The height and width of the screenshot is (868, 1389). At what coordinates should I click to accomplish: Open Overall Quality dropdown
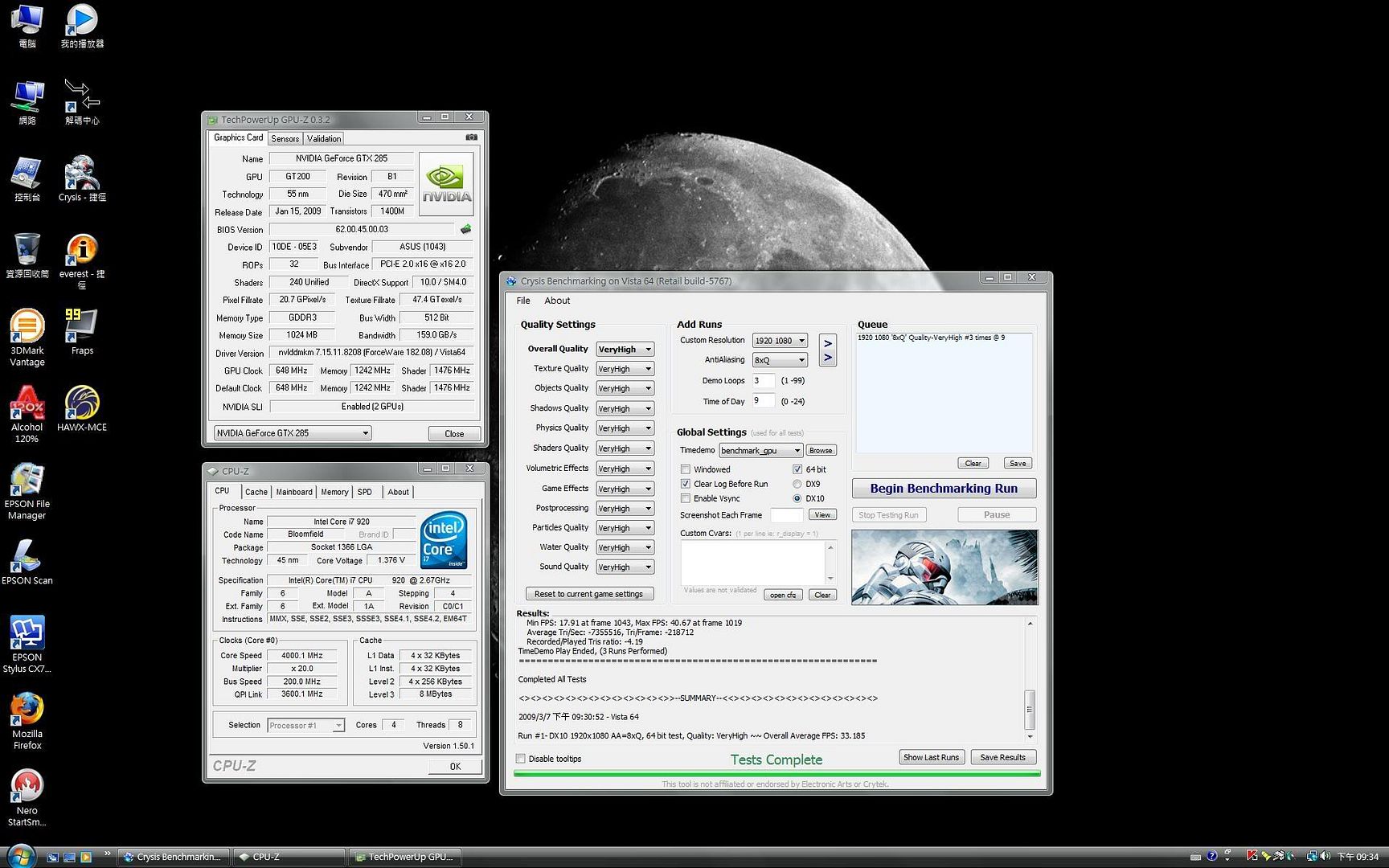(x=625, y=350)
